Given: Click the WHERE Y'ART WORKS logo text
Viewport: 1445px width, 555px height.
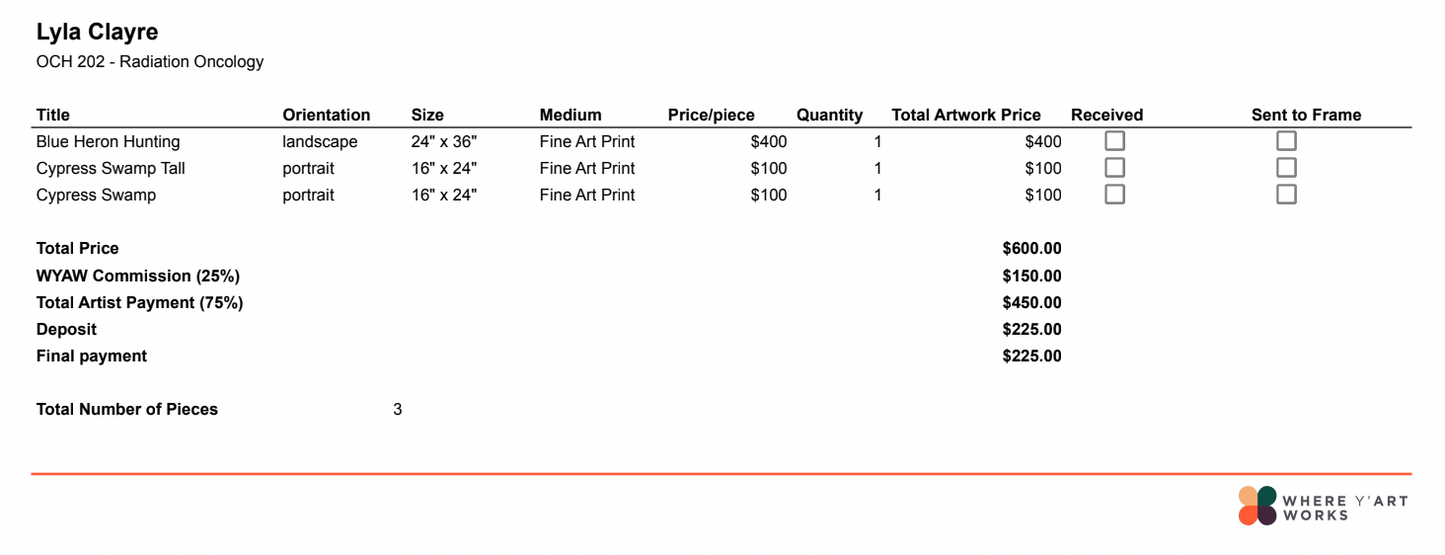Looking at the screenshot, I should [x=1345, y=508].
